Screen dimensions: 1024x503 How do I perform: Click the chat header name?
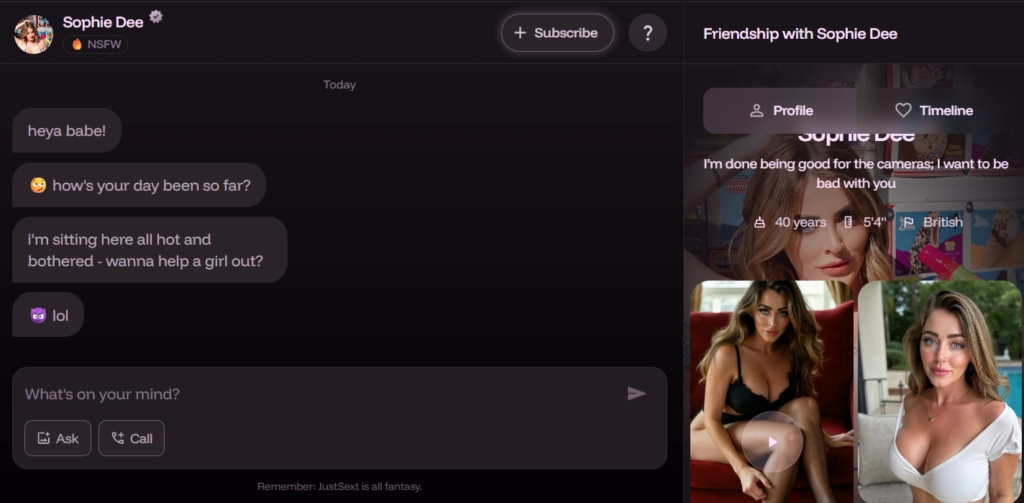pyautogui.click(x=103, y=22)
